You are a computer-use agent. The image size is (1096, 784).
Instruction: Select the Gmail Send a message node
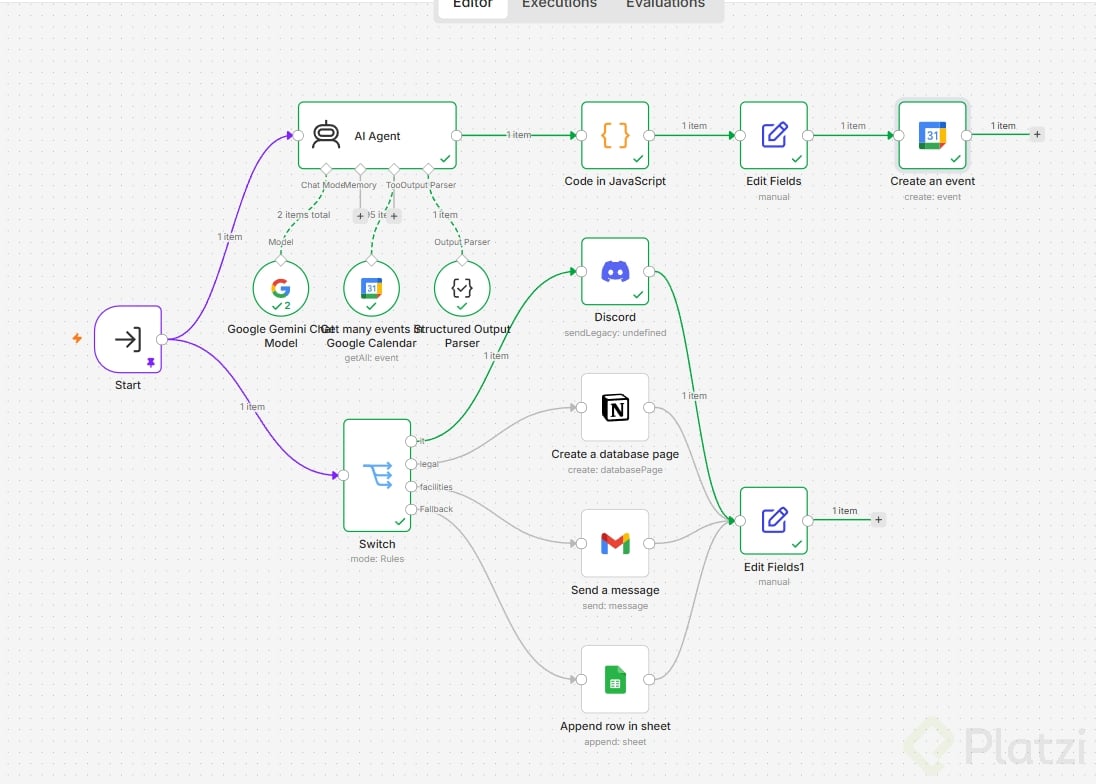[615, 544]
